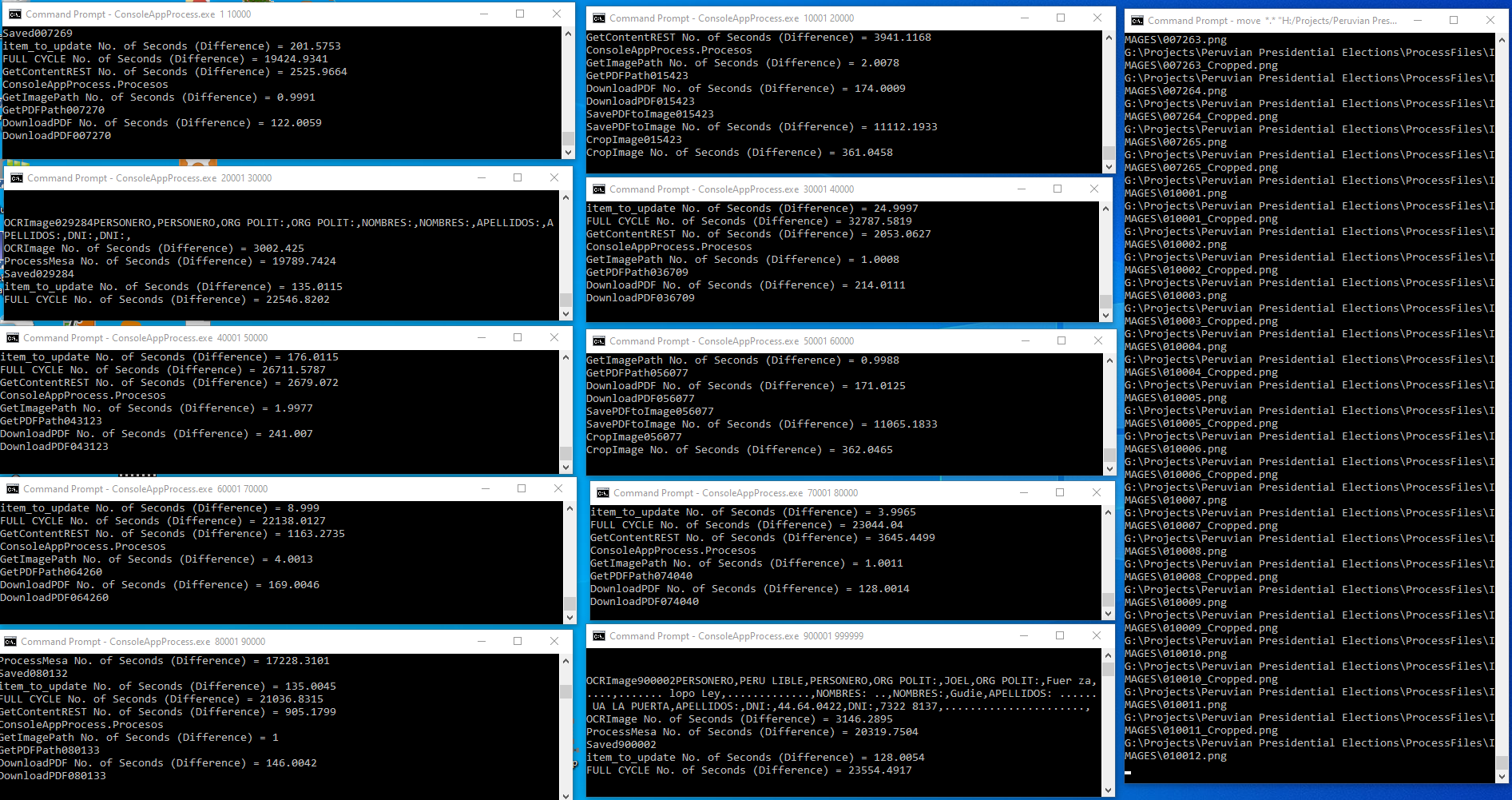The image size is (1512, 800).
Task: Click line 'DownloadPDF043123'
Action: coord(54,447)
